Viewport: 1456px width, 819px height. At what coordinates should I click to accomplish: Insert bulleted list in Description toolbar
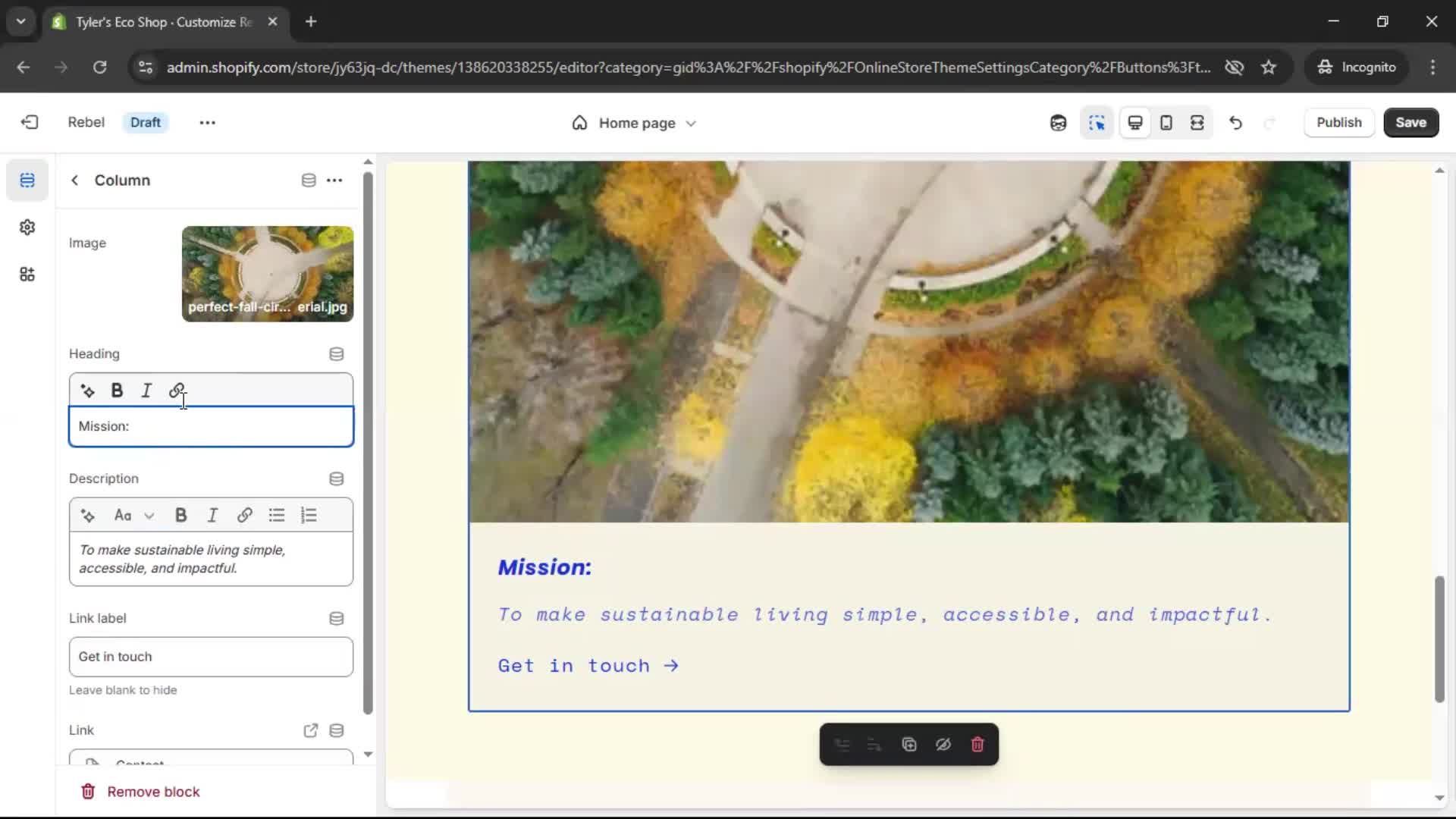[277, 516]
